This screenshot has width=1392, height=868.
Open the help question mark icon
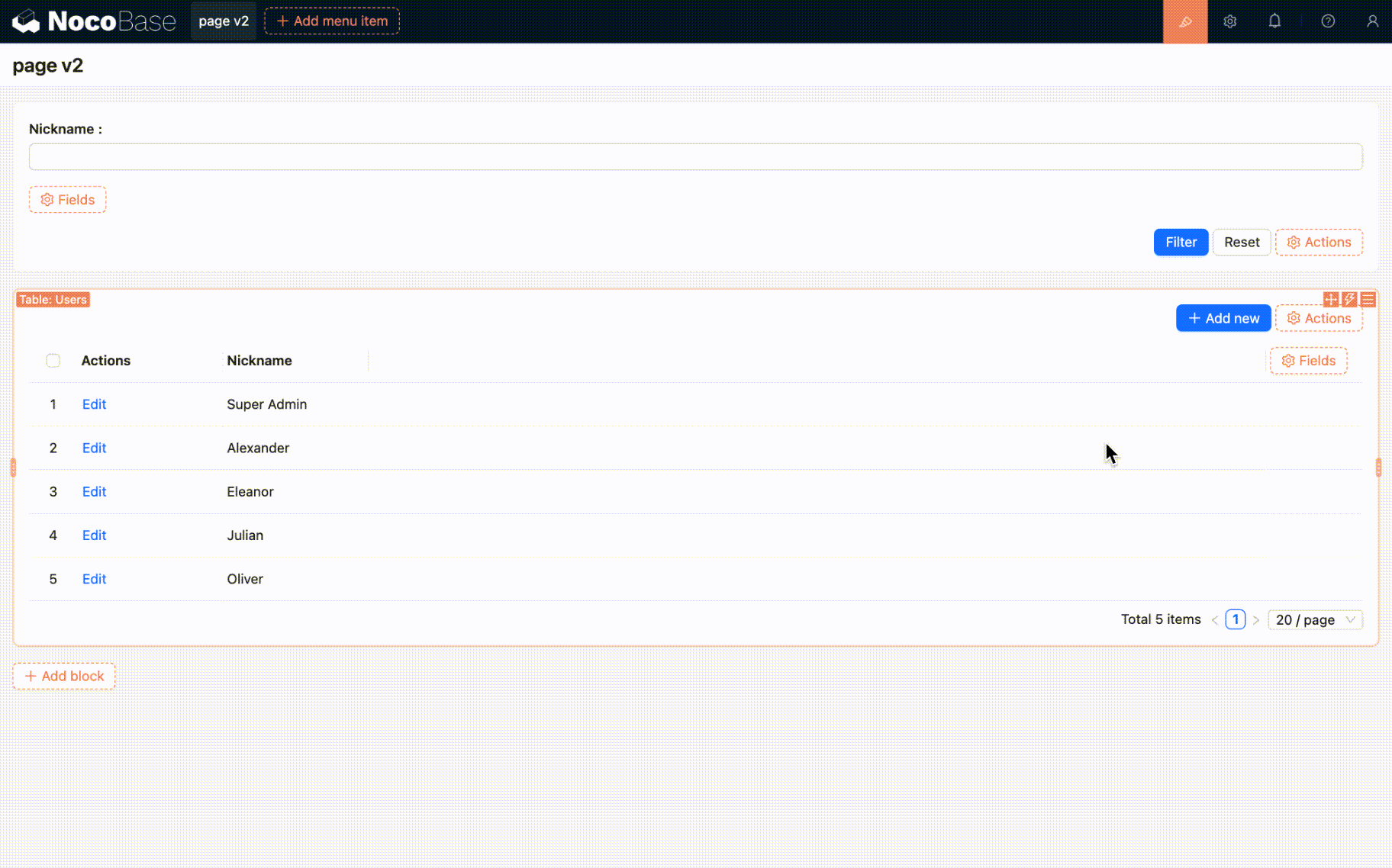[1328, 21]
